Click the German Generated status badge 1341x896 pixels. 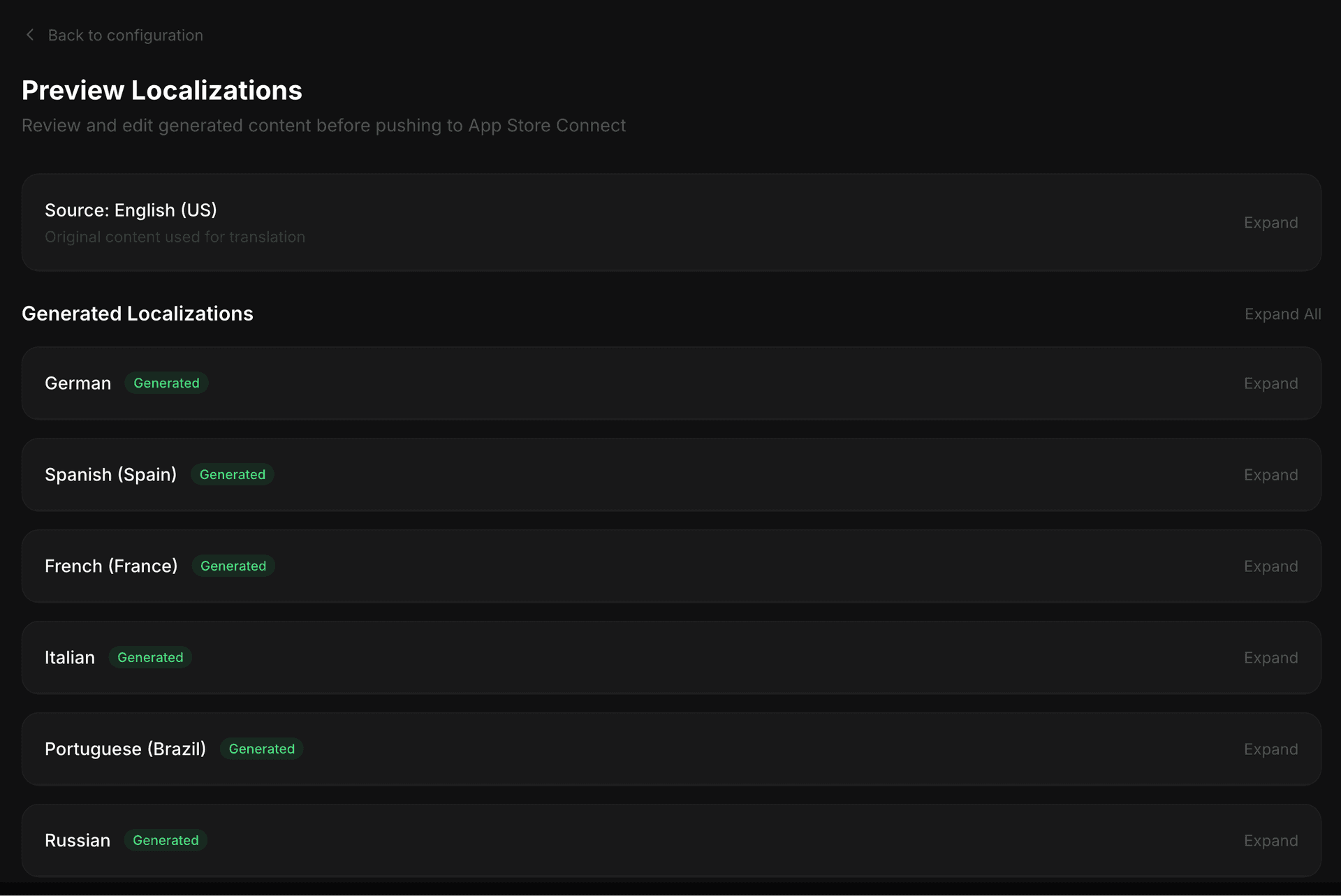coord(166,383)
